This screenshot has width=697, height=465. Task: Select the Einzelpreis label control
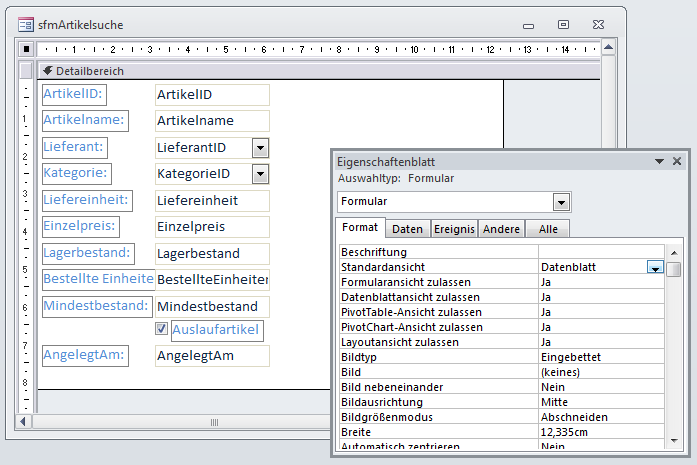pos(79,226)
